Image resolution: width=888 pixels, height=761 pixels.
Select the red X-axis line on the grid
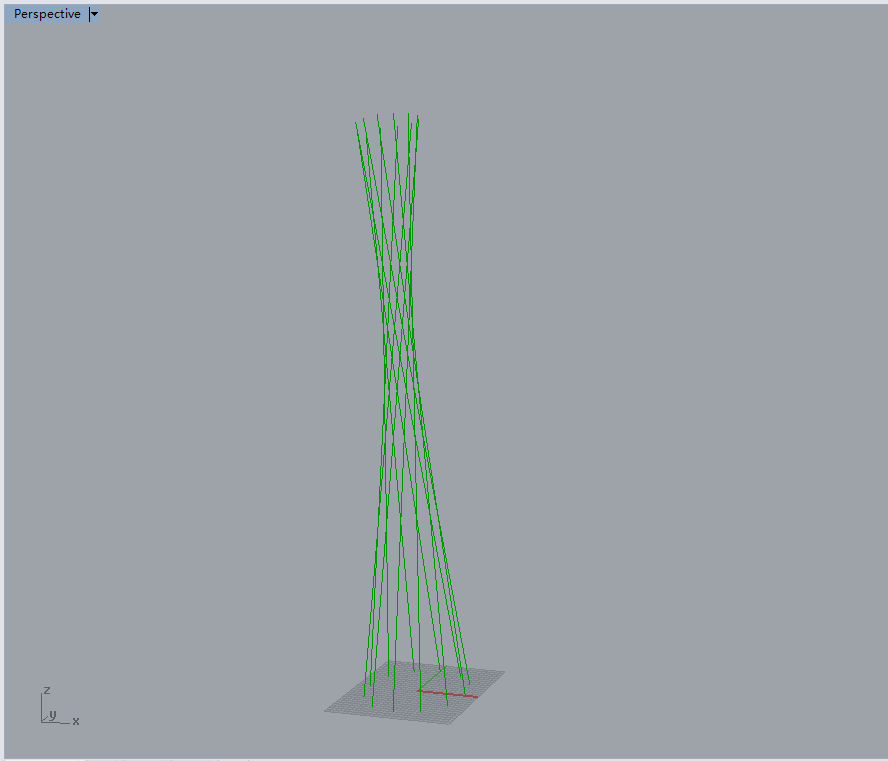point(448,694)
